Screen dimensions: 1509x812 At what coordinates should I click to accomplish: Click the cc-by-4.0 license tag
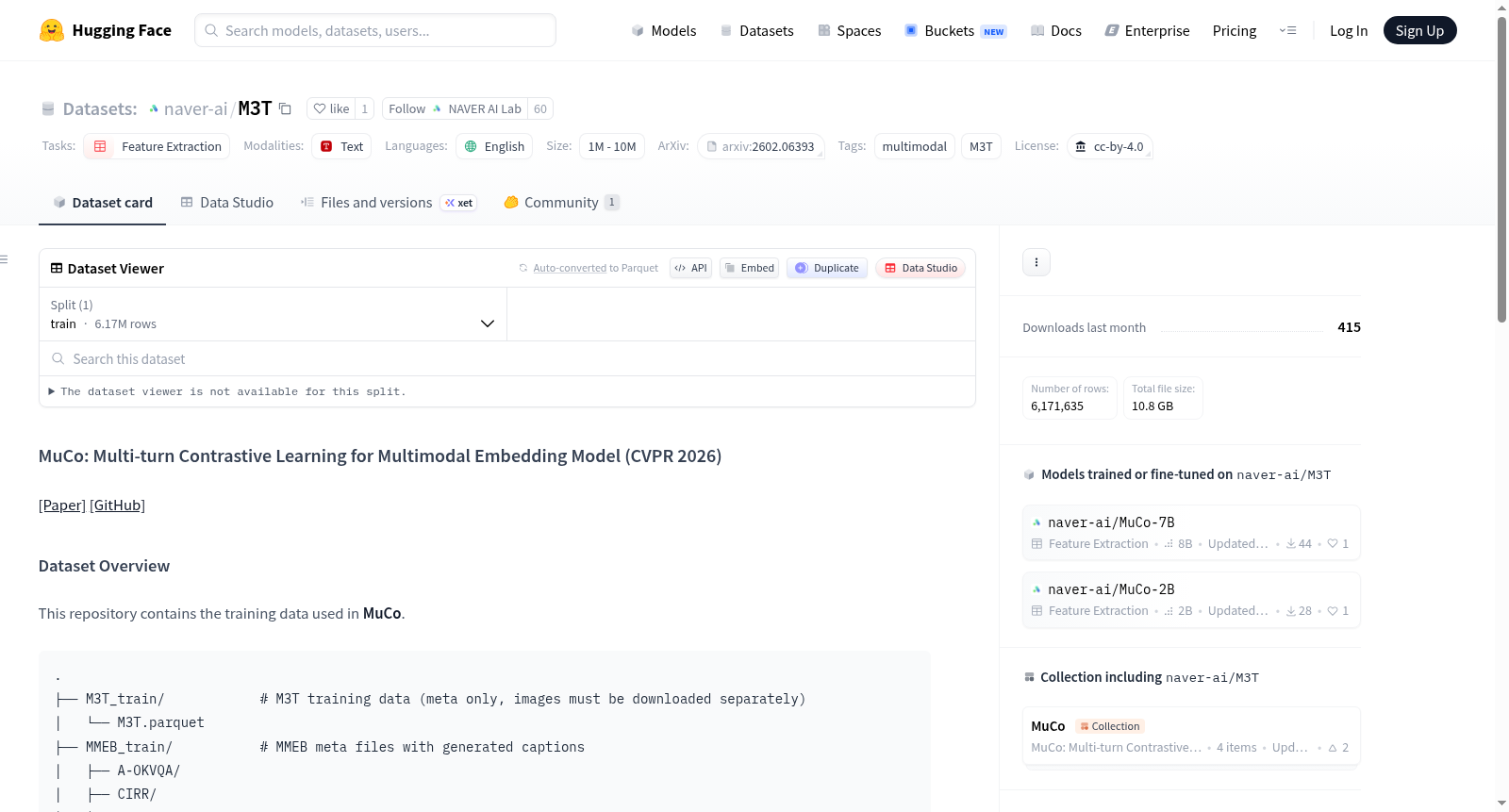click(x=1109, y=146)
